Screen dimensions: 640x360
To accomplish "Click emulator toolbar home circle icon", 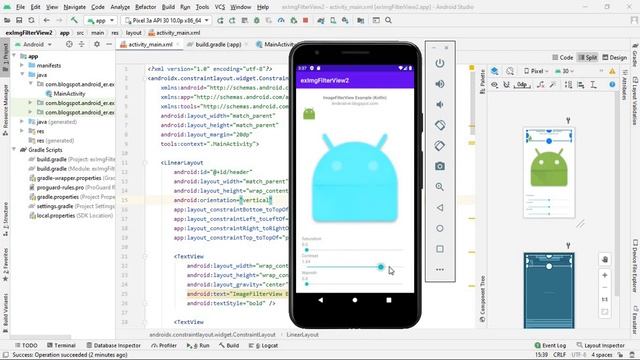I will coord(440,228).
